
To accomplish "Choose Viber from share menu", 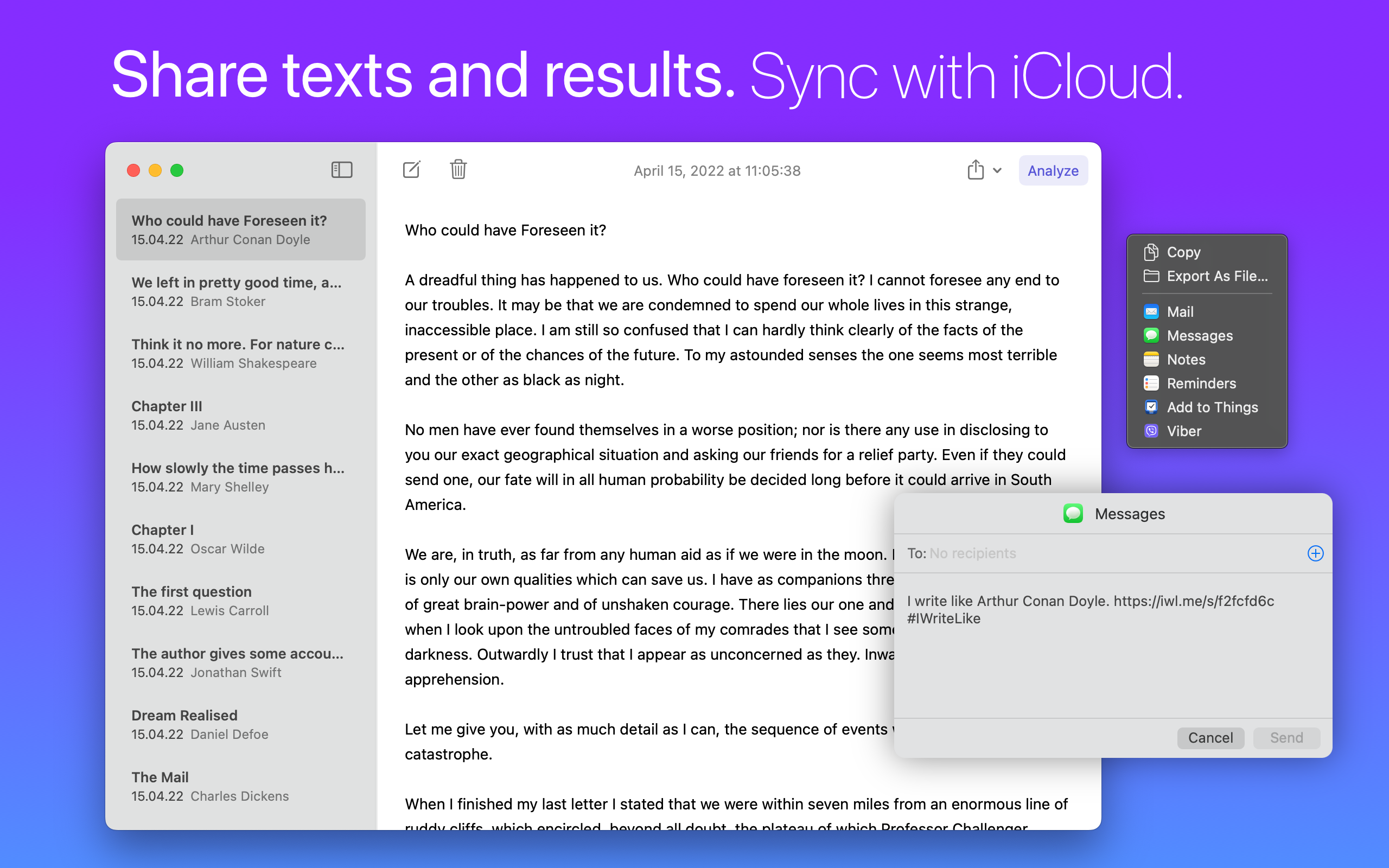I will click(1183, 431).
